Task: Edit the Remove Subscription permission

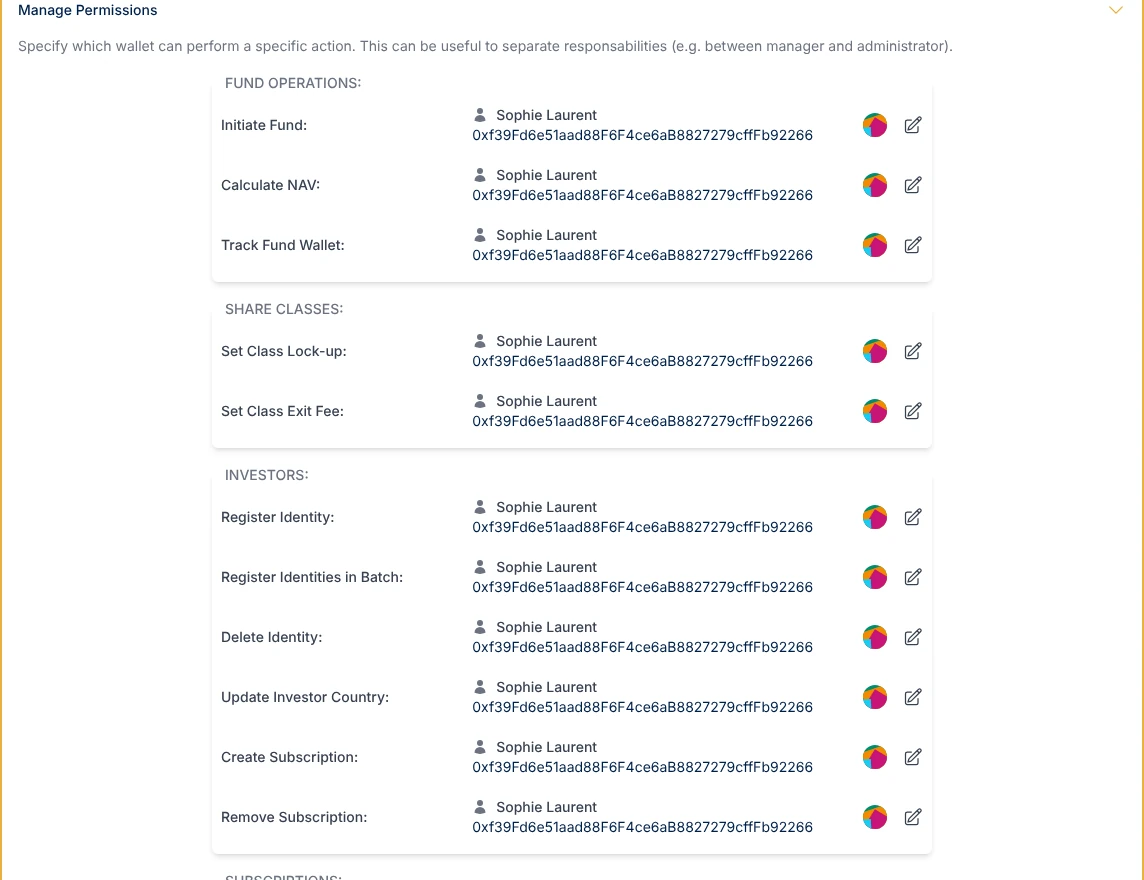Action: click(912, 817)
